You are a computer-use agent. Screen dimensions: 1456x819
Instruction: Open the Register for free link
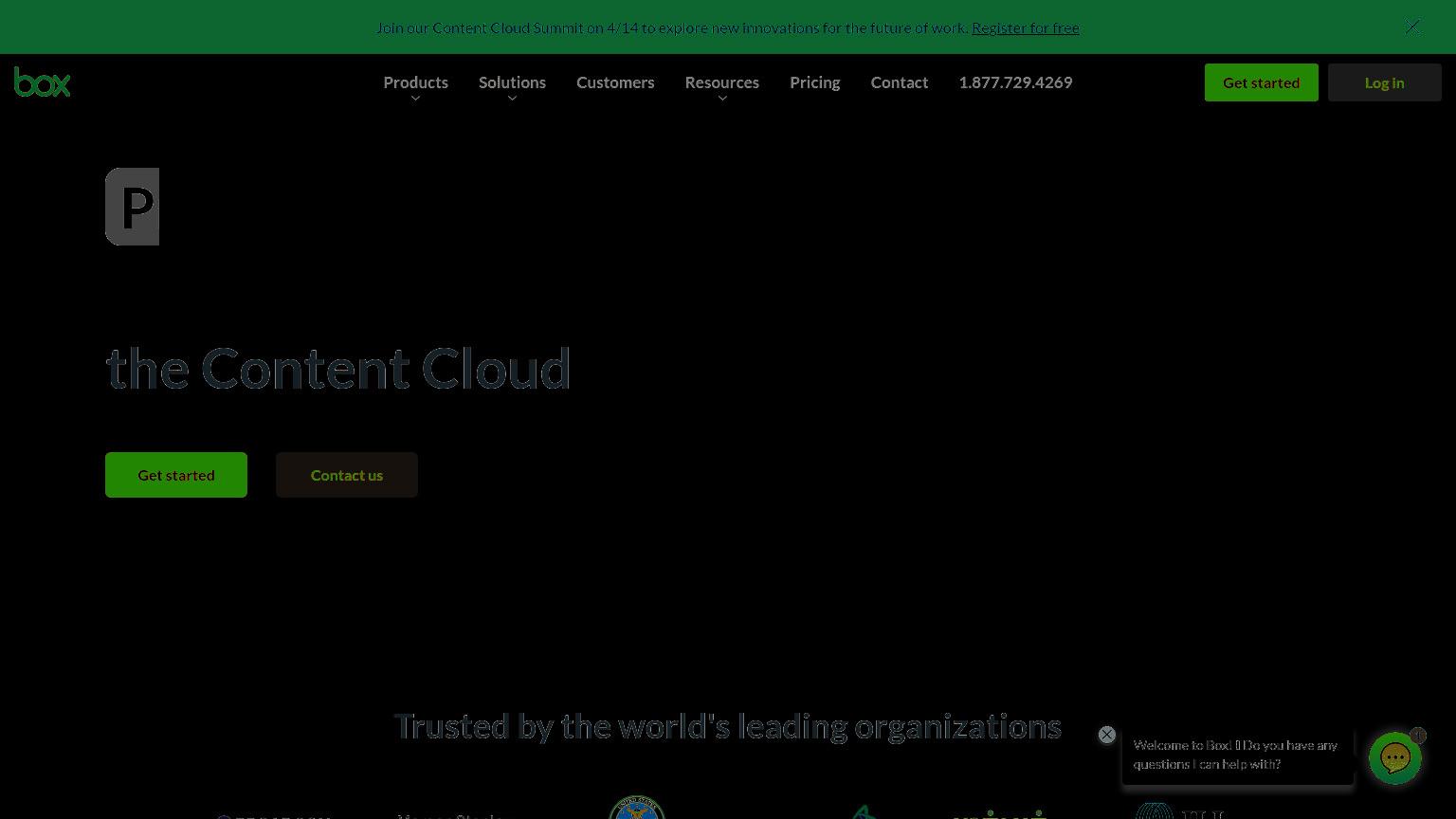tap(1025, 27)
